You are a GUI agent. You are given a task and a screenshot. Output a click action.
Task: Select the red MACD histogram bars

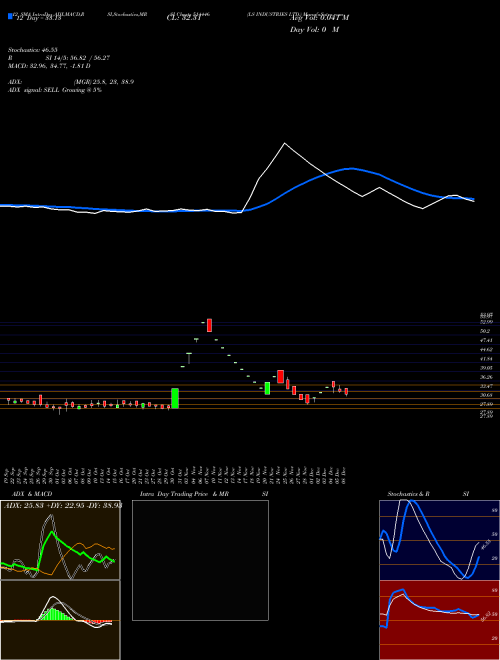click(98, 622)
